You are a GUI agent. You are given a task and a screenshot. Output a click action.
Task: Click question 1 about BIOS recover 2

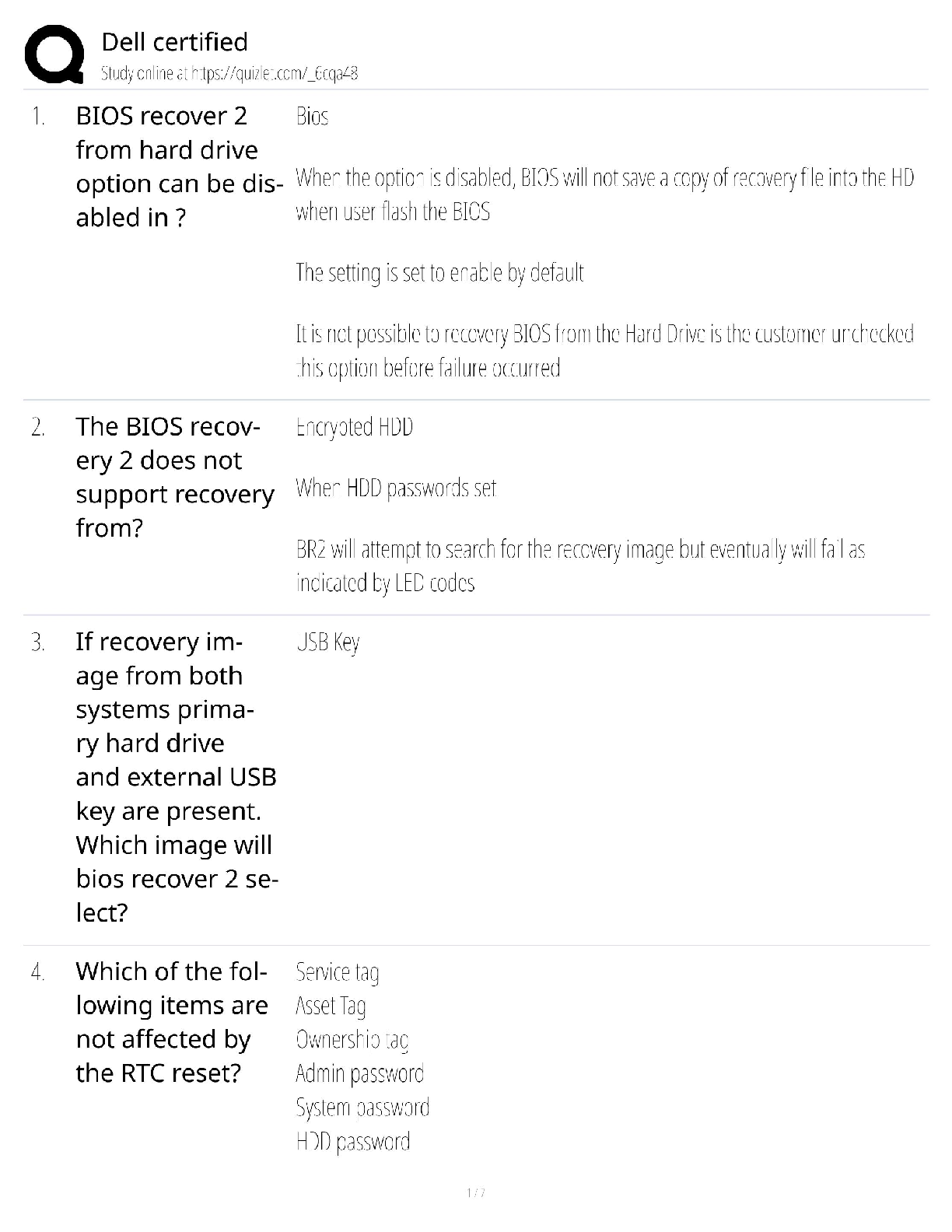pos(178,166)
